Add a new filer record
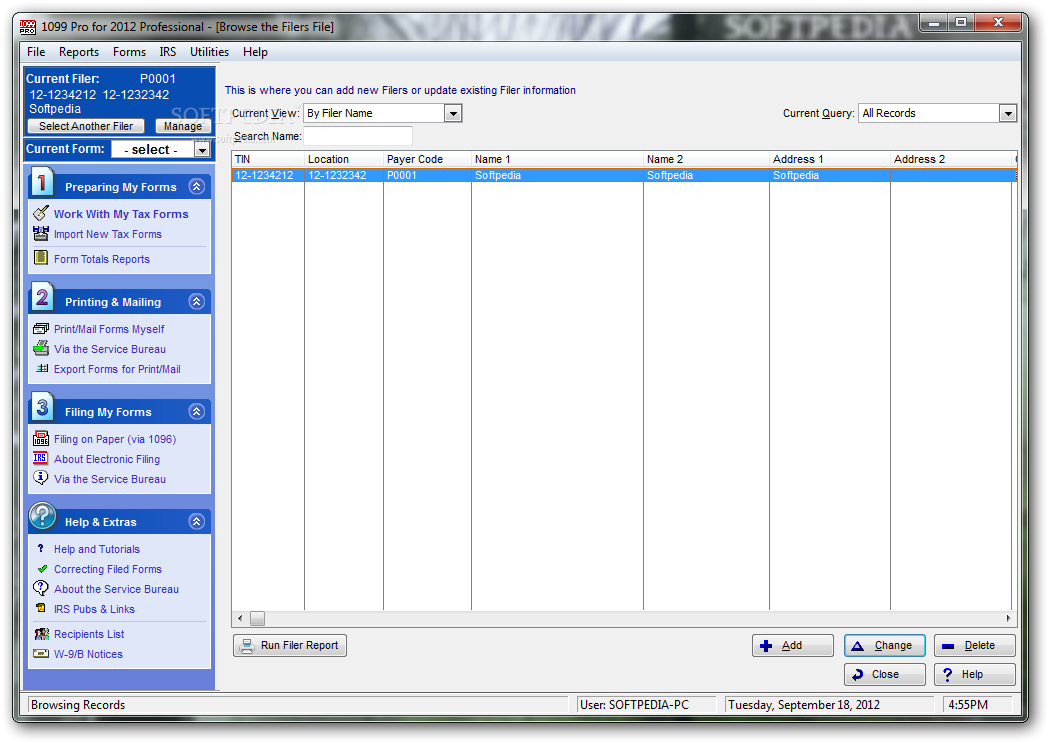Viewport: 1049px width, 743px height. point(793,645)
